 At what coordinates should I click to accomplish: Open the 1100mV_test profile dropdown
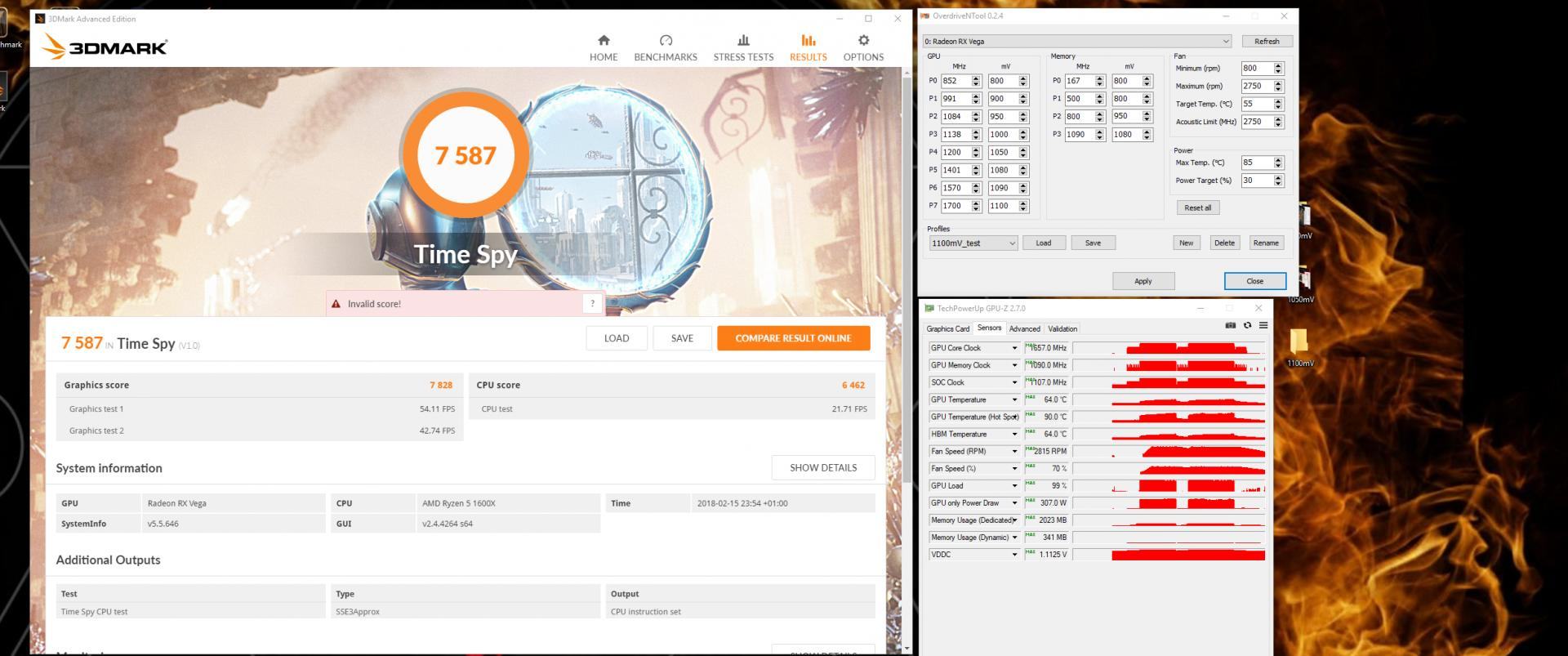click(973, 243)
